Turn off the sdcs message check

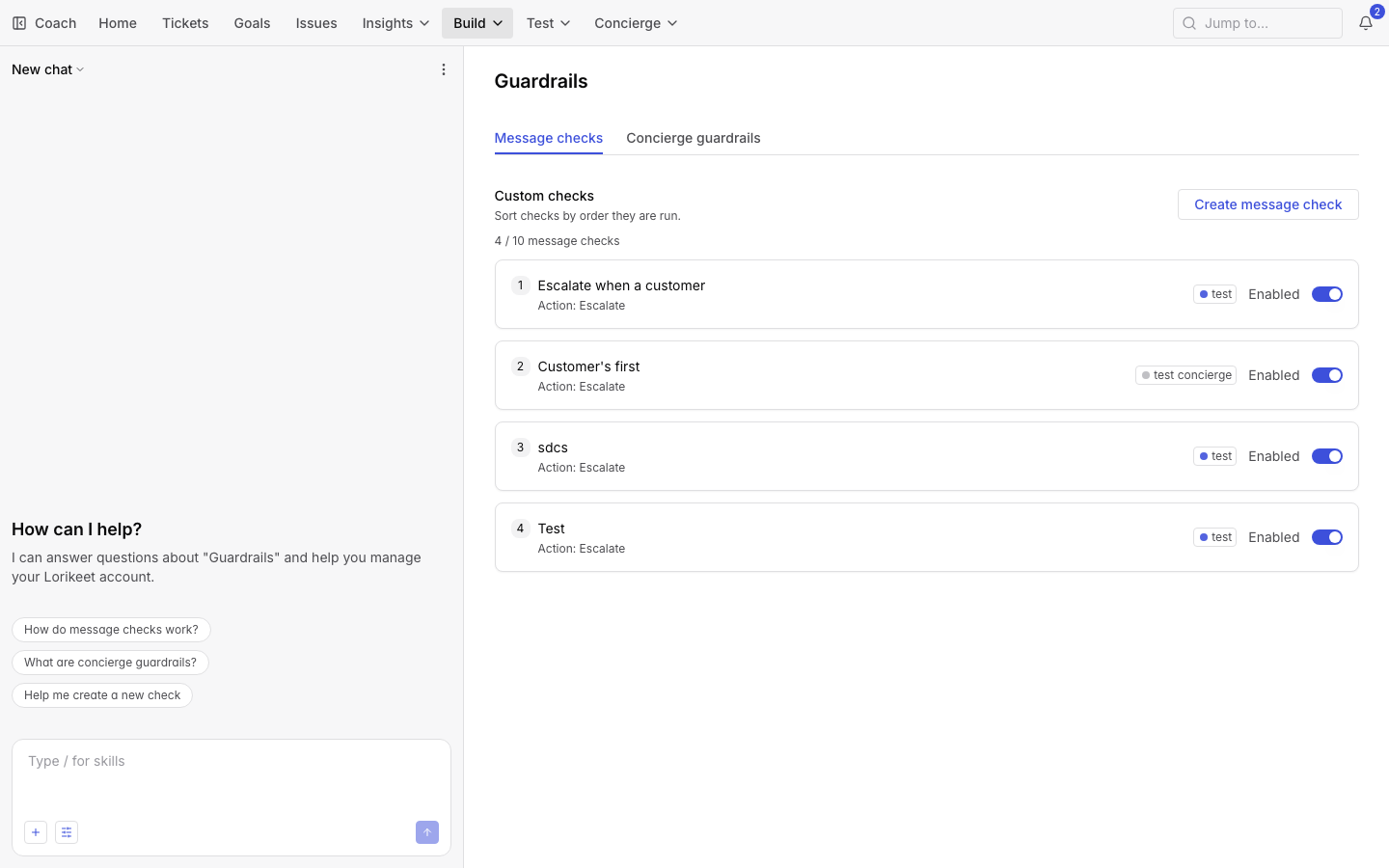(1327, 456)
